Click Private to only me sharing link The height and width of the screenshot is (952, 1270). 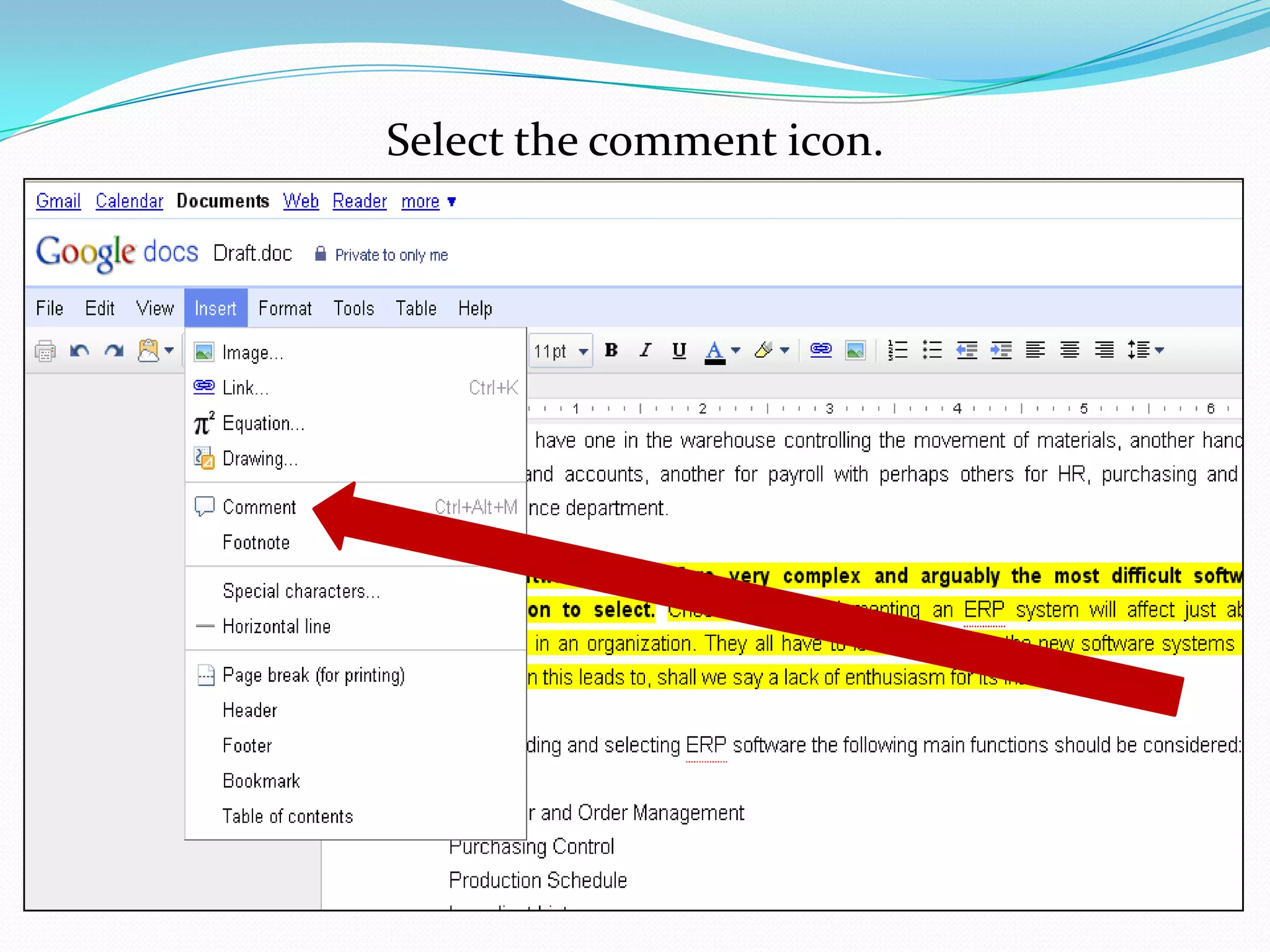[391, 255]
